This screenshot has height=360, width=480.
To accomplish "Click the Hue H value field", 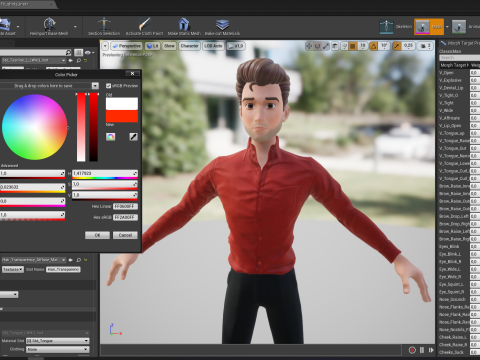I will click(105, 173).
